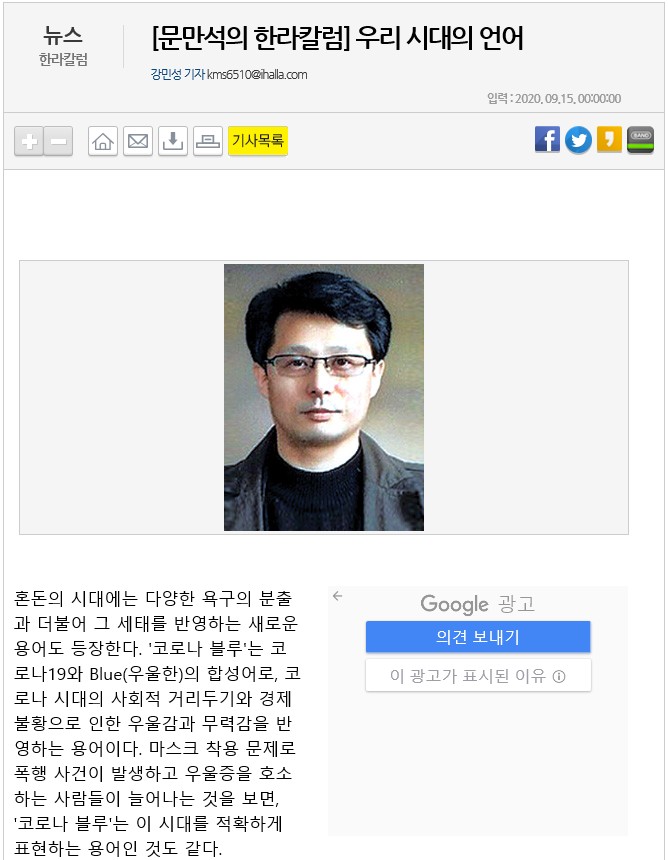The image size is (668, 860).
Task: Decrease font size with minus button
Action: 58,142
